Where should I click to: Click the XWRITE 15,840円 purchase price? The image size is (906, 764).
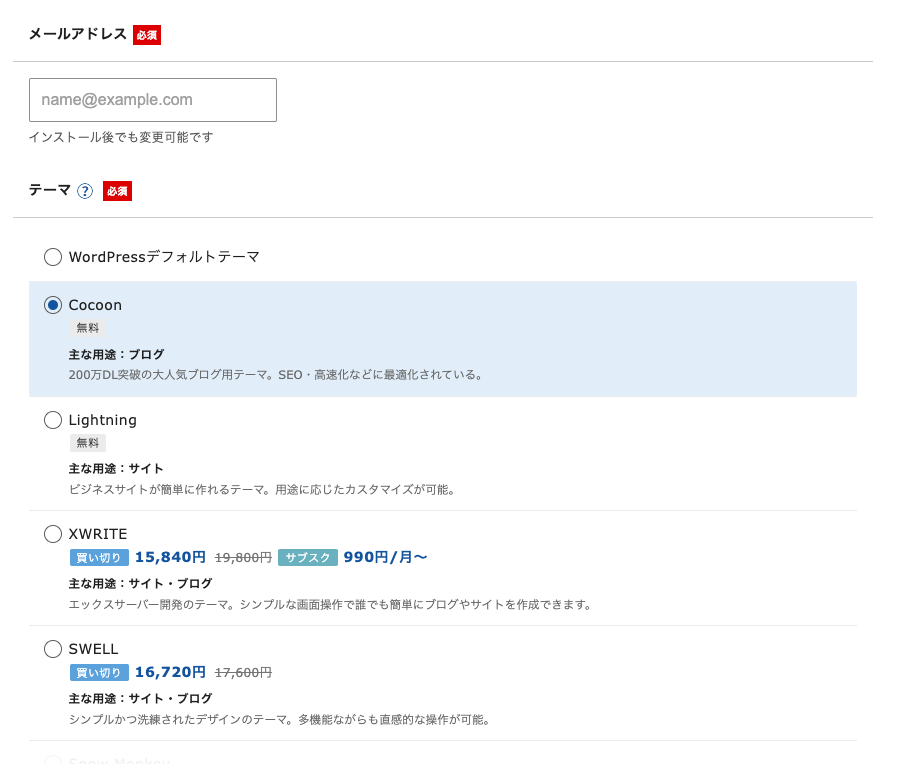click(170, 557)
